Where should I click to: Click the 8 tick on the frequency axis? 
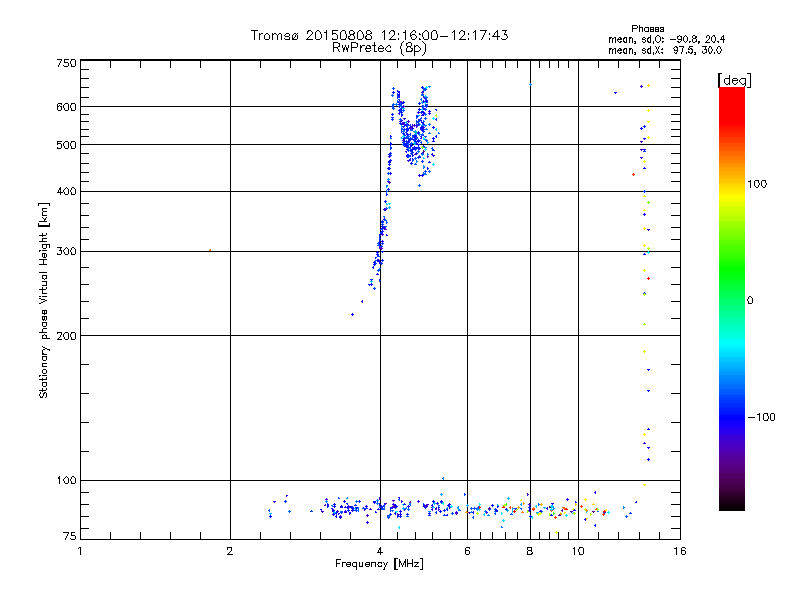530,551
